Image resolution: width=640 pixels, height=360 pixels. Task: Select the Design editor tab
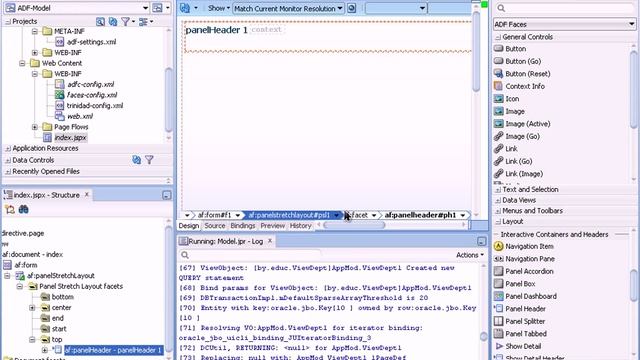pyautogui.click(x=189, y=226)
